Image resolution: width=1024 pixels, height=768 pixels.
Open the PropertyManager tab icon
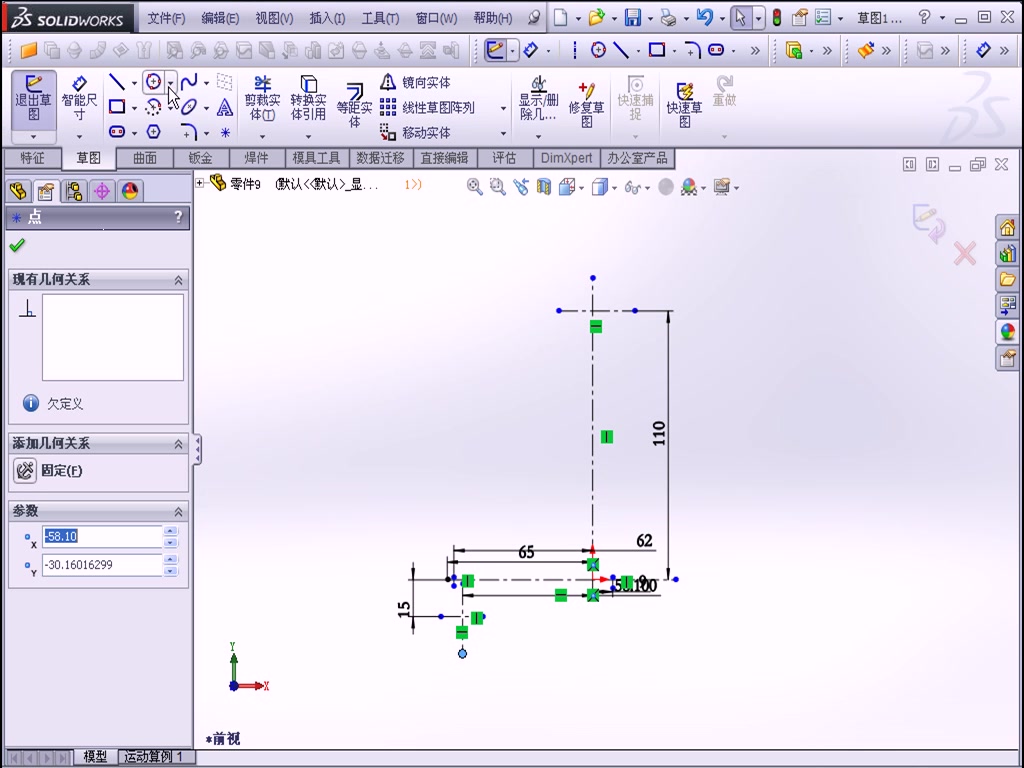[46, 191]
